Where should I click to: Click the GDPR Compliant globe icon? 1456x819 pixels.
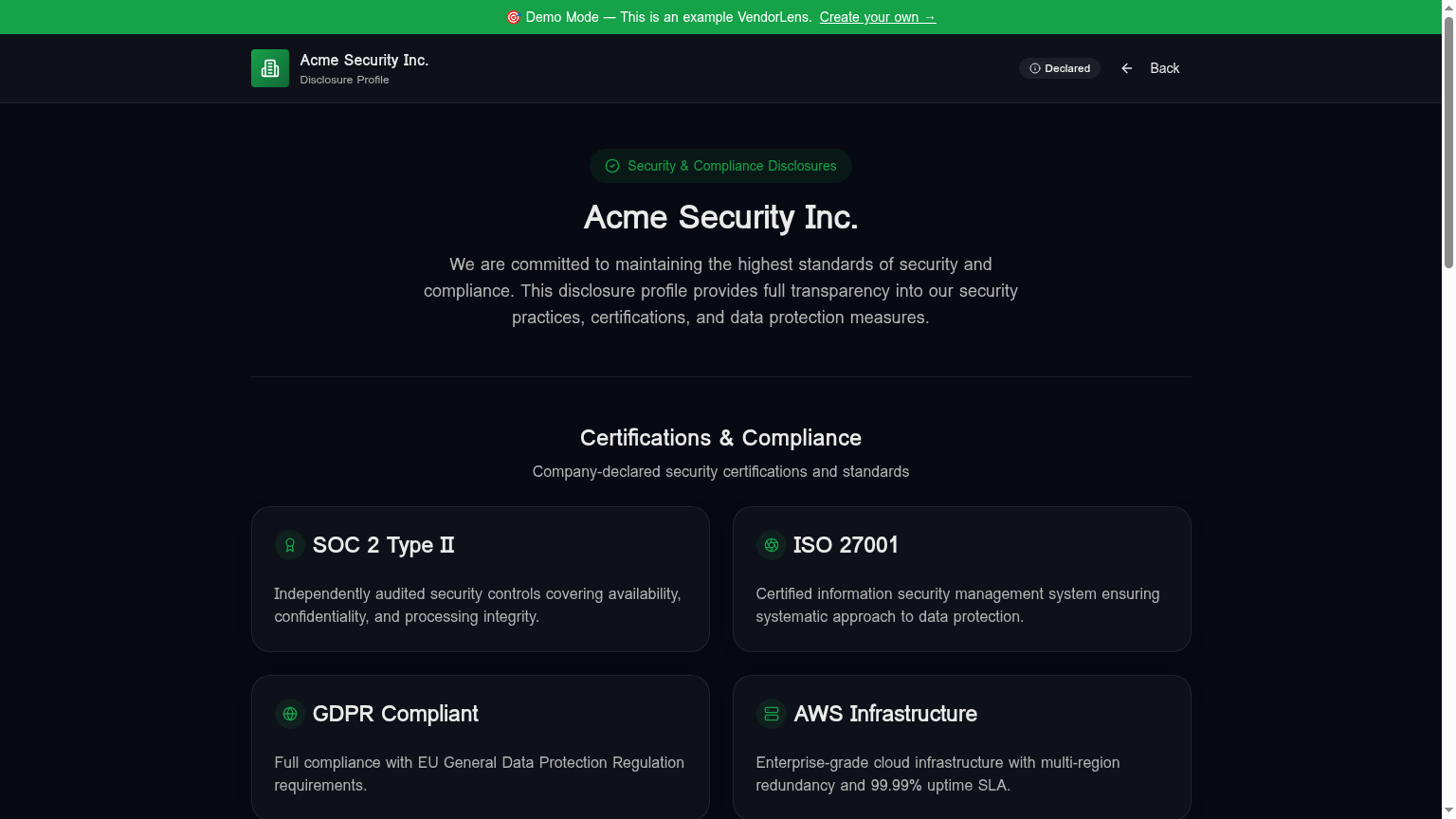[290, 714]
